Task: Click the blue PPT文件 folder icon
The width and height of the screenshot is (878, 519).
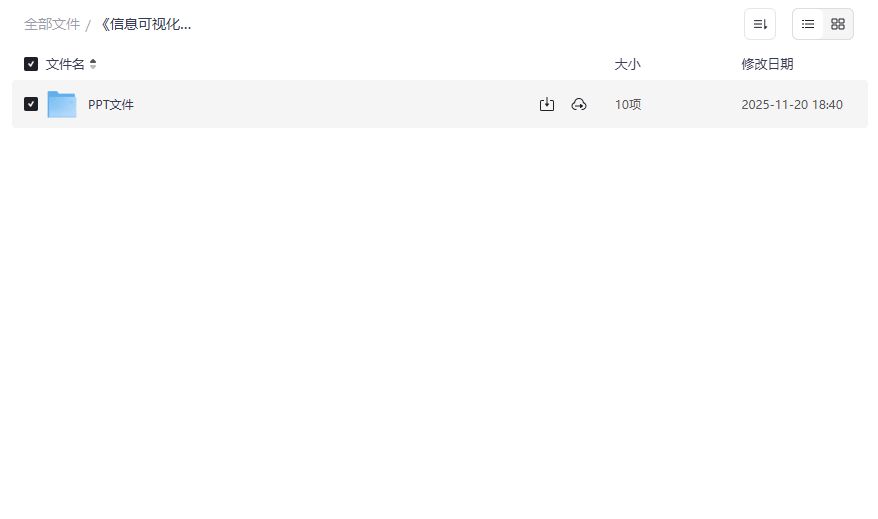Action: tap(62, 104)
